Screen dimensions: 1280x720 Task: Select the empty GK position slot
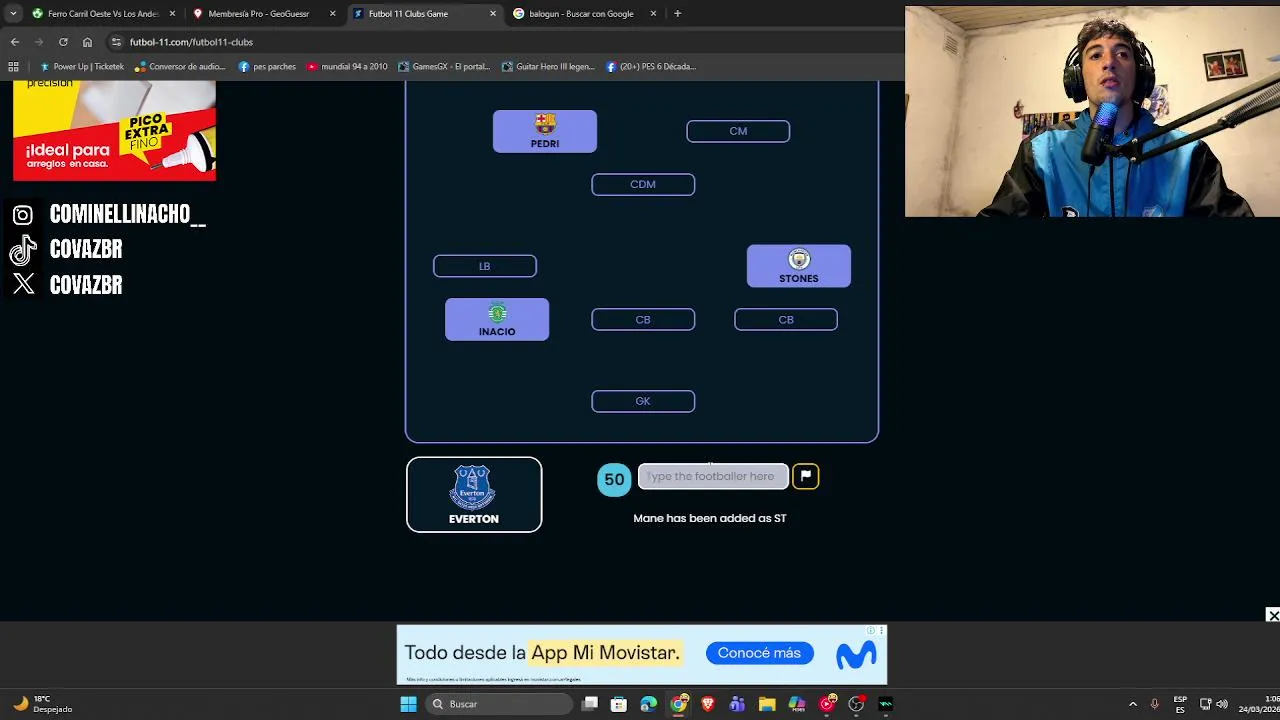click(x=643, y=401)
